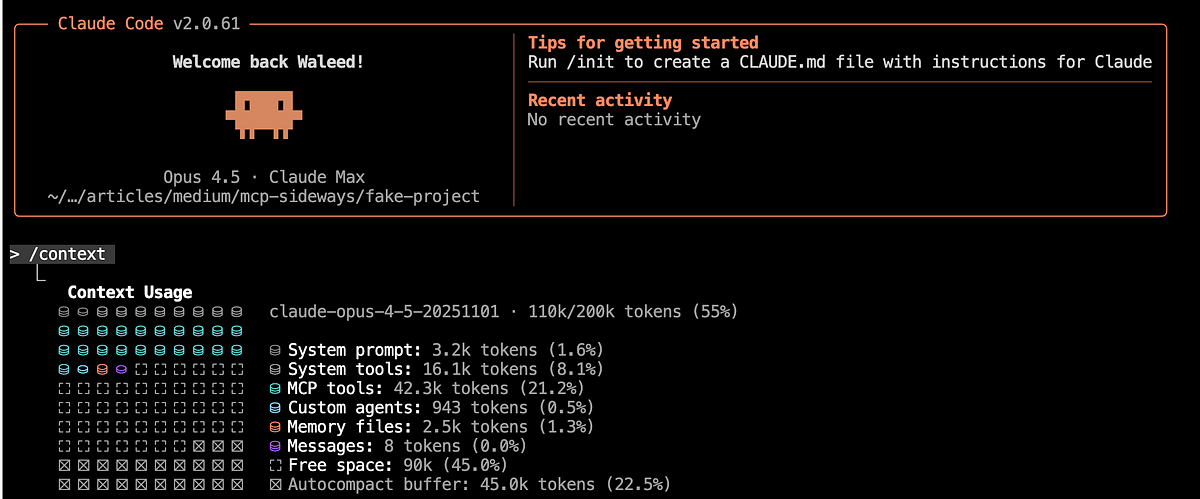Click the Claude Code pixel mascot
Image resolution: width=1200 pixels, height=499 pixels.
click(263, 113)
